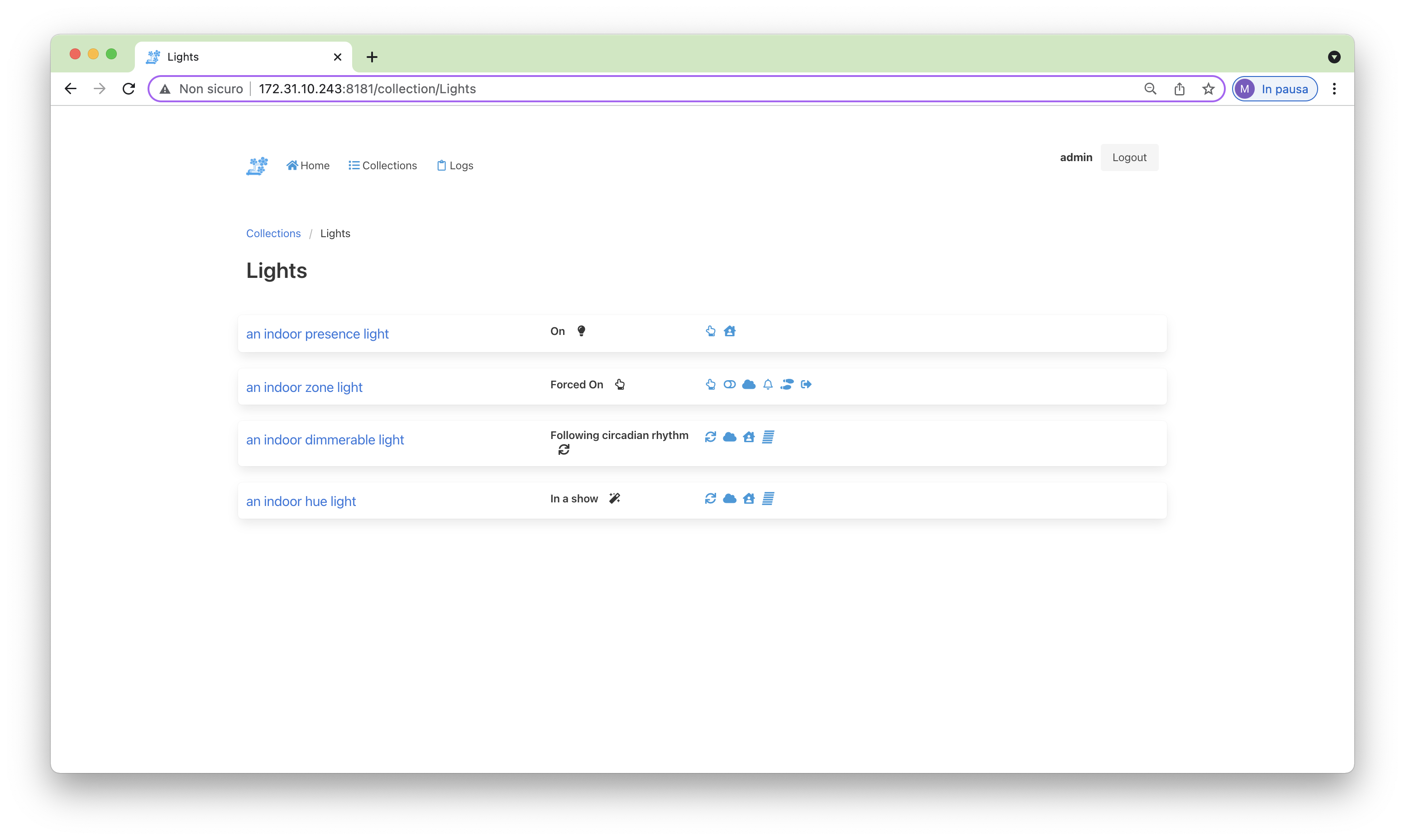Click the cloud icon on zone light row
The image size is (1405, 840).
tap(748, 384)
